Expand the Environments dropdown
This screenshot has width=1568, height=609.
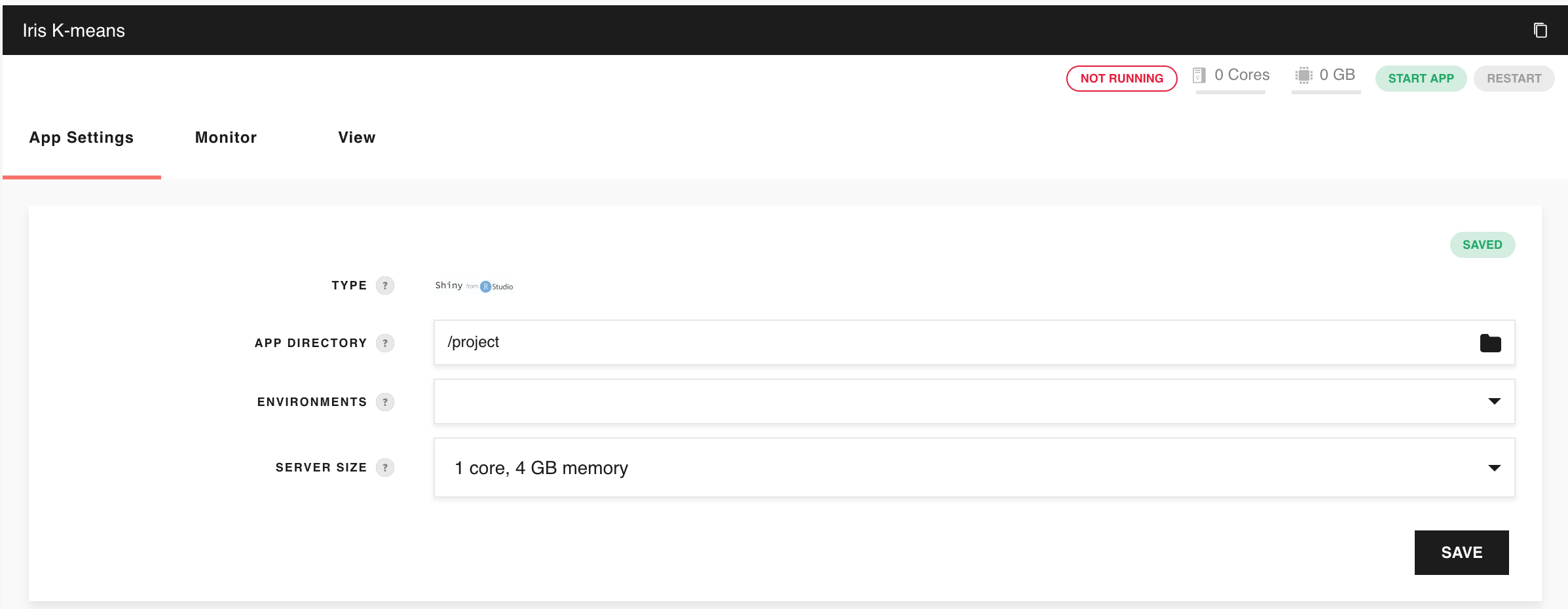click(1494, 401)
